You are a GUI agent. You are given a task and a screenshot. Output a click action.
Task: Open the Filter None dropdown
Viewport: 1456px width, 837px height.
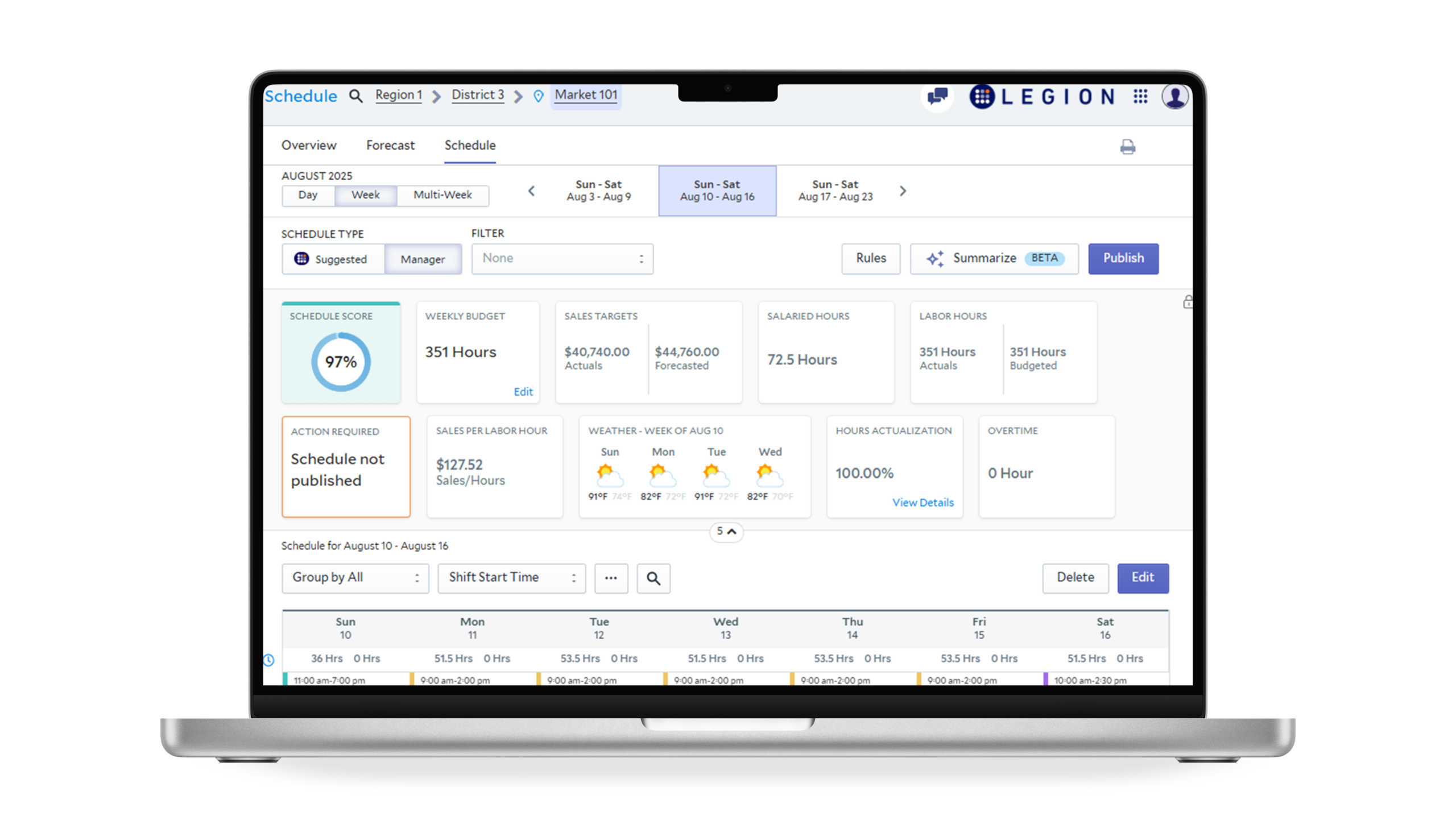561,259
